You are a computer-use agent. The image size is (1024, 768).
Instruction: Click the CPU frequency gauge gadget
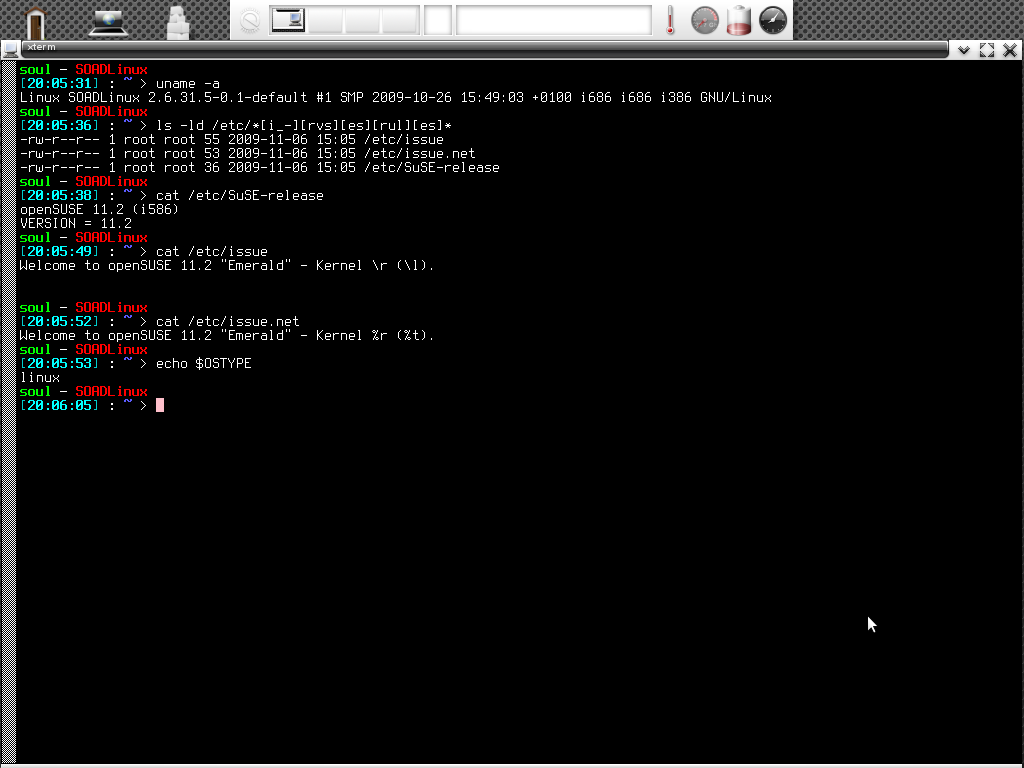point(705,20)
